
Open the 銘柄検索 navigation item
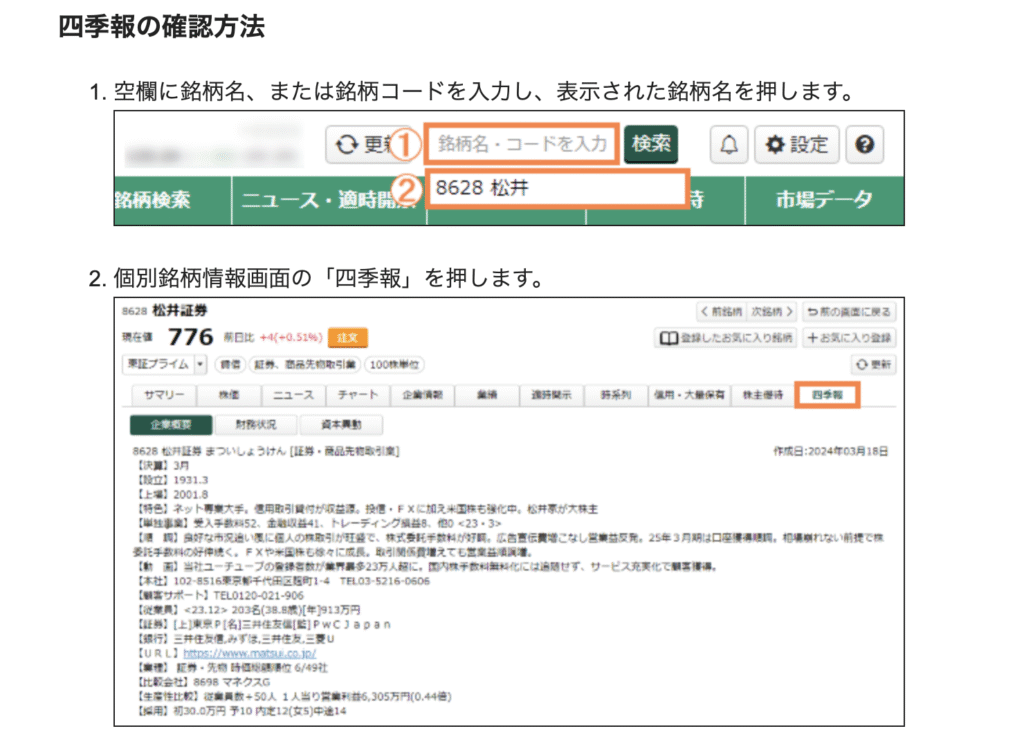153,200
